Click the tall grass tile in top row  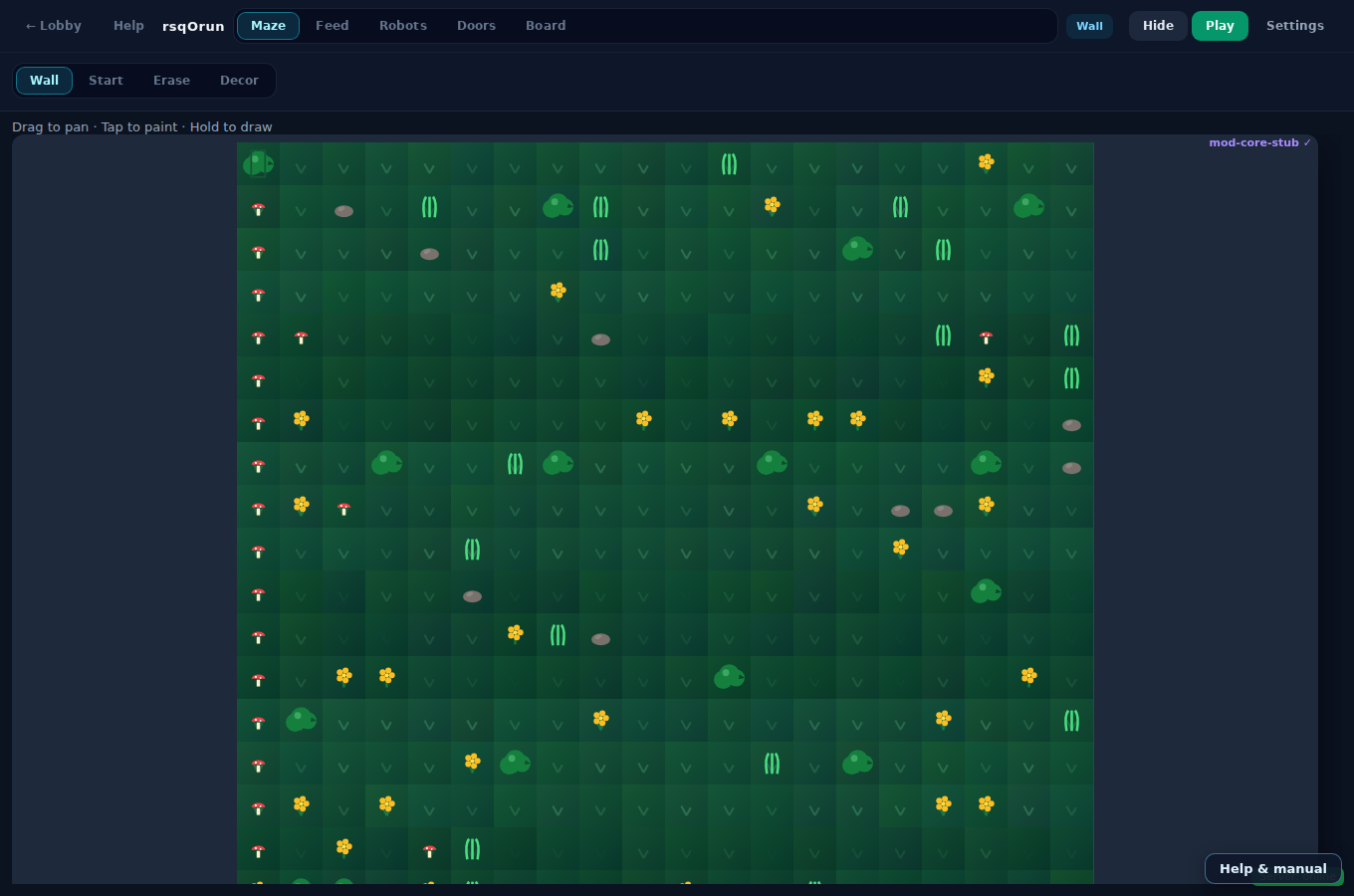[x=729, y=163]
